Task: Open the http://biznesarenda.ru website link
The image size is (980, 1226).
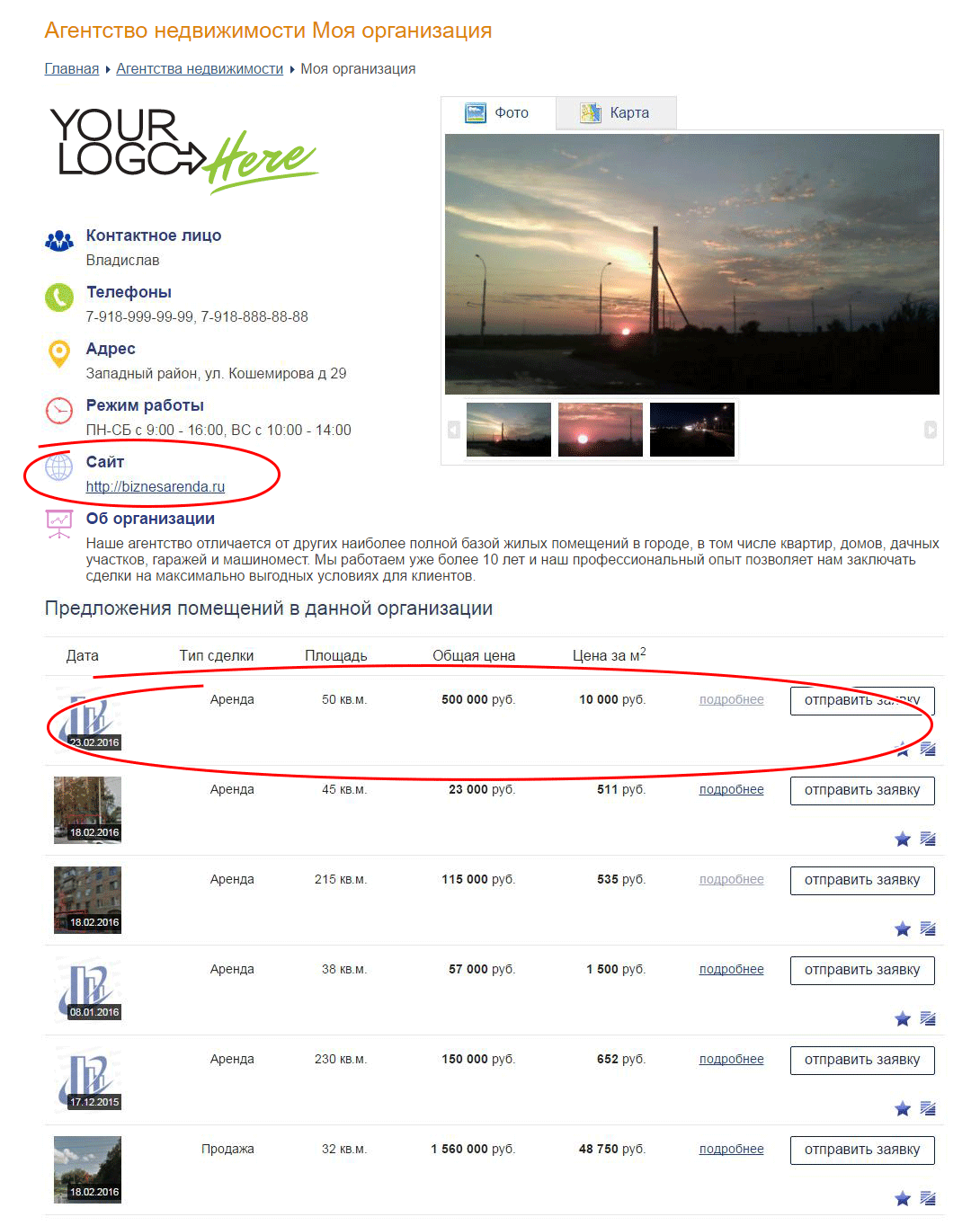Action: 156,487
